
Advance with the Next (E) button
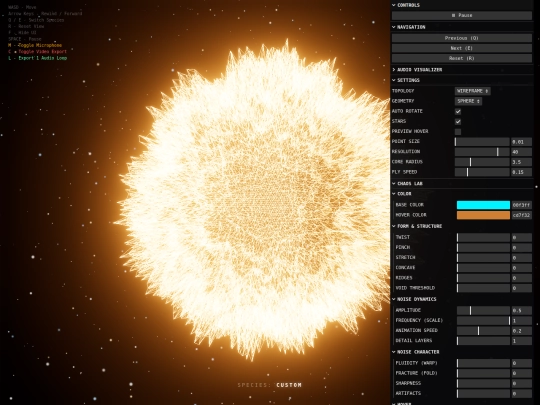461,48
